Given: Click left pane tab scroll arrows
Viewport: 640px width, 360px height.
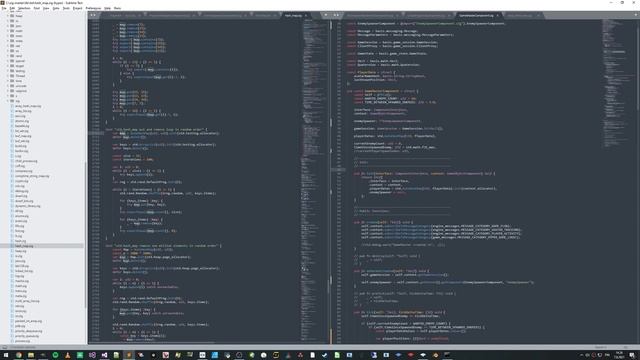Looking at the screenshot, I should pos(93,15).
